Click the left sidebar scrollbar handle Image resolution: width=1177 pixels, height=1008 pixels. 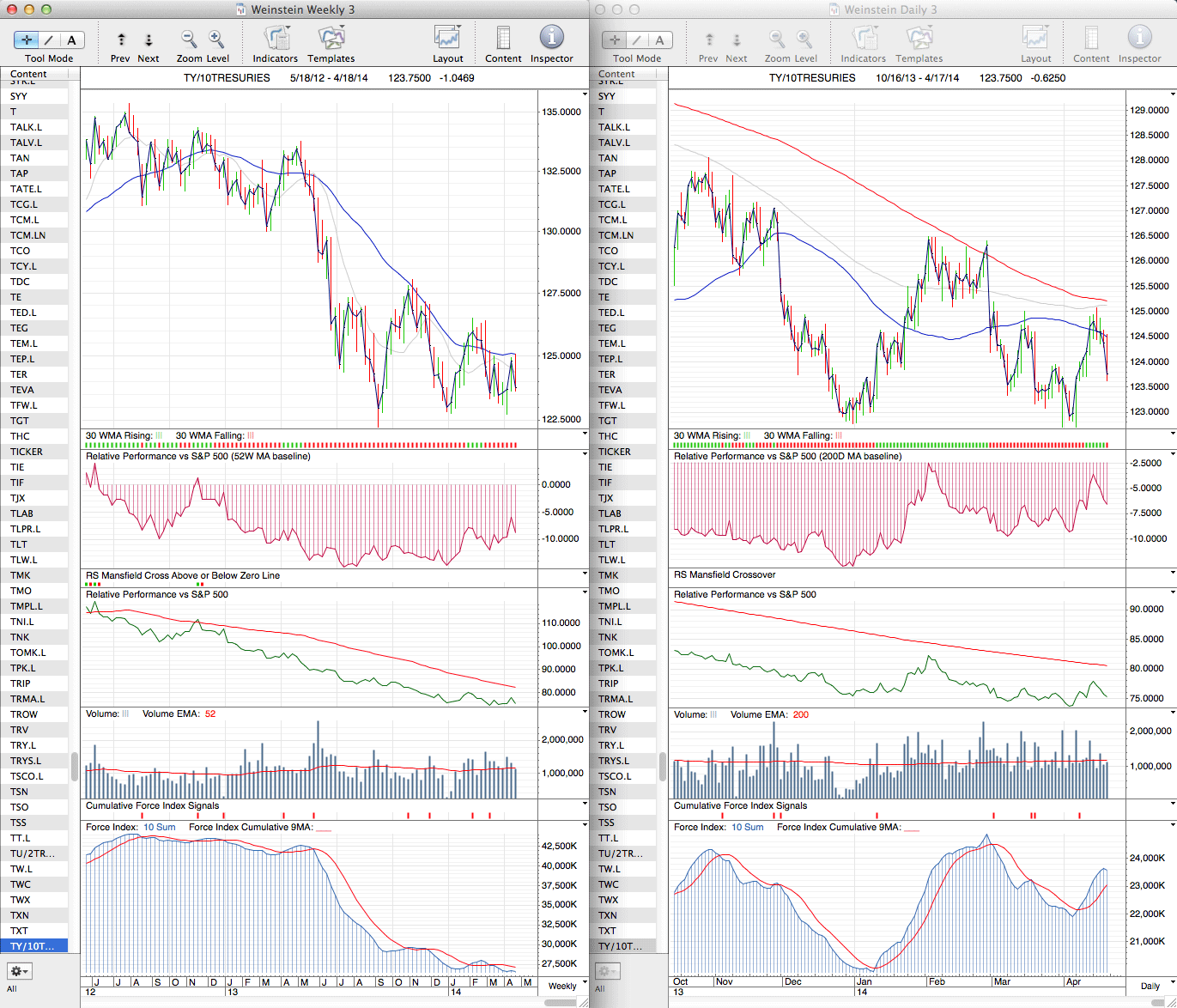[75, 766]
